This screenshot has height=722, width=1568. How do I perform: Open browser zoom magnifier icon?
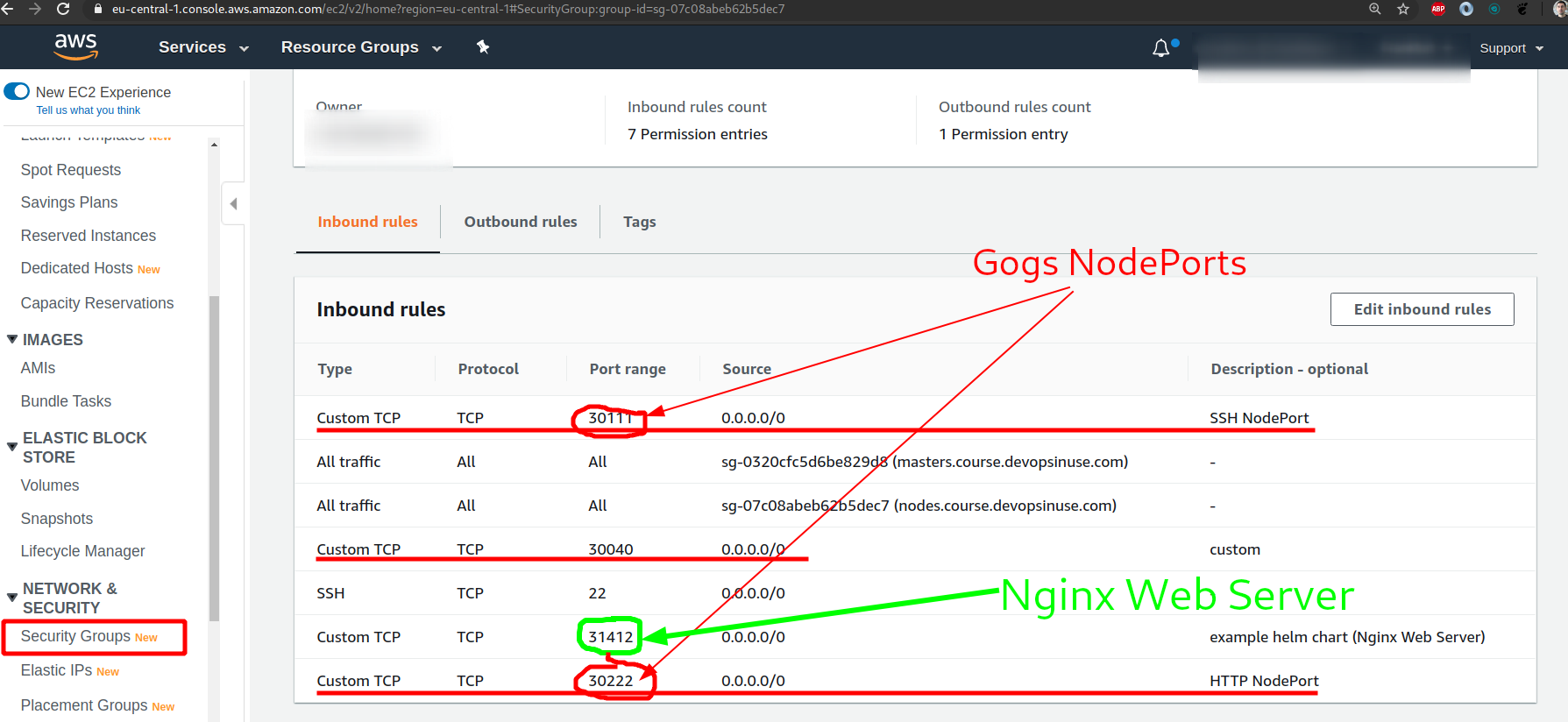[1375, 9]
